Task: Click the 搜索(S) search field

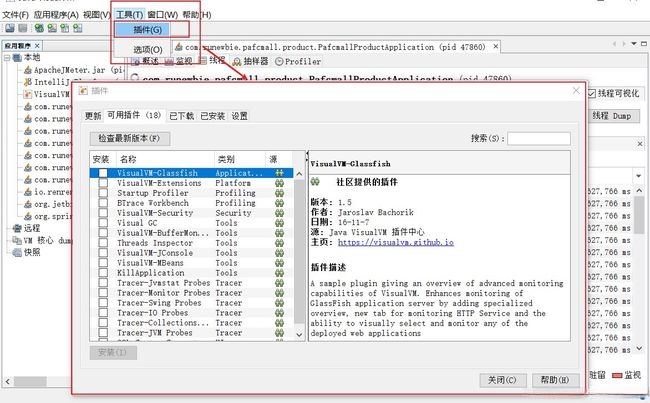Action: pos(538,138)
